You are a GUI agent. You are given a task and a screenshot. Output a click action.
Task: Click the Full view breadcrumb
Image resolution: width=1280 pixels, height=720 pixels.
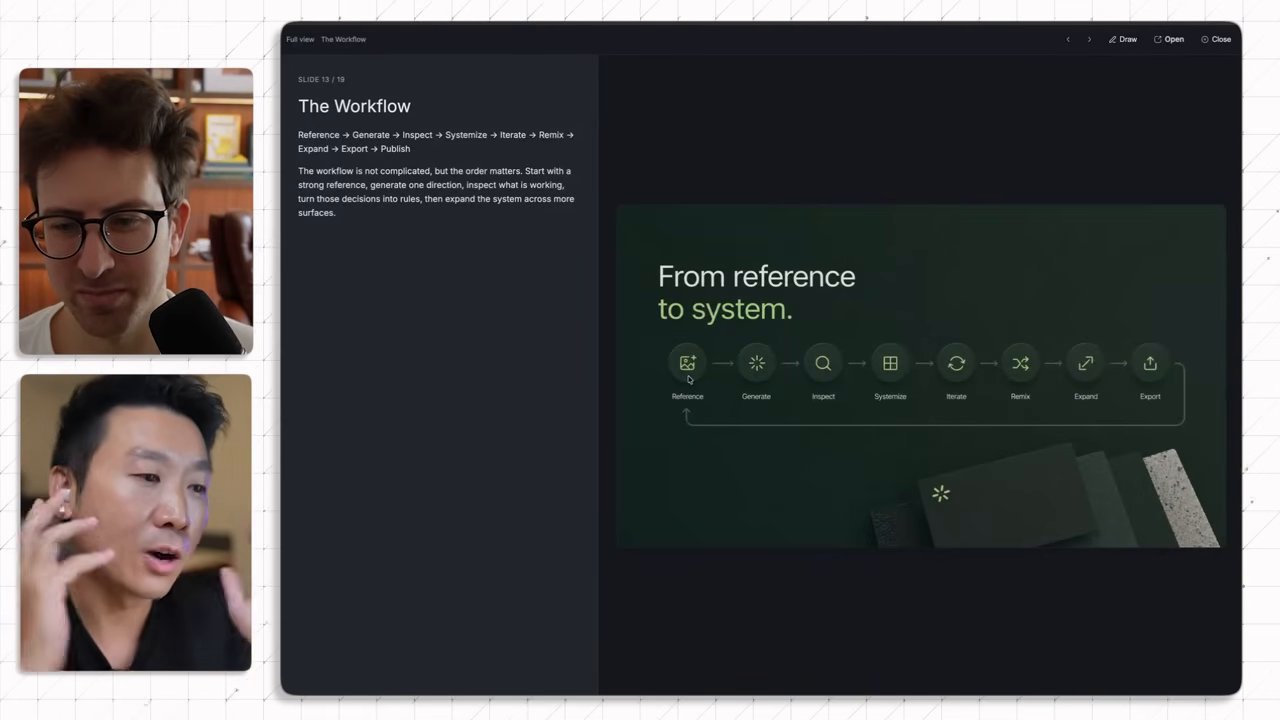(x=300, y=39)
